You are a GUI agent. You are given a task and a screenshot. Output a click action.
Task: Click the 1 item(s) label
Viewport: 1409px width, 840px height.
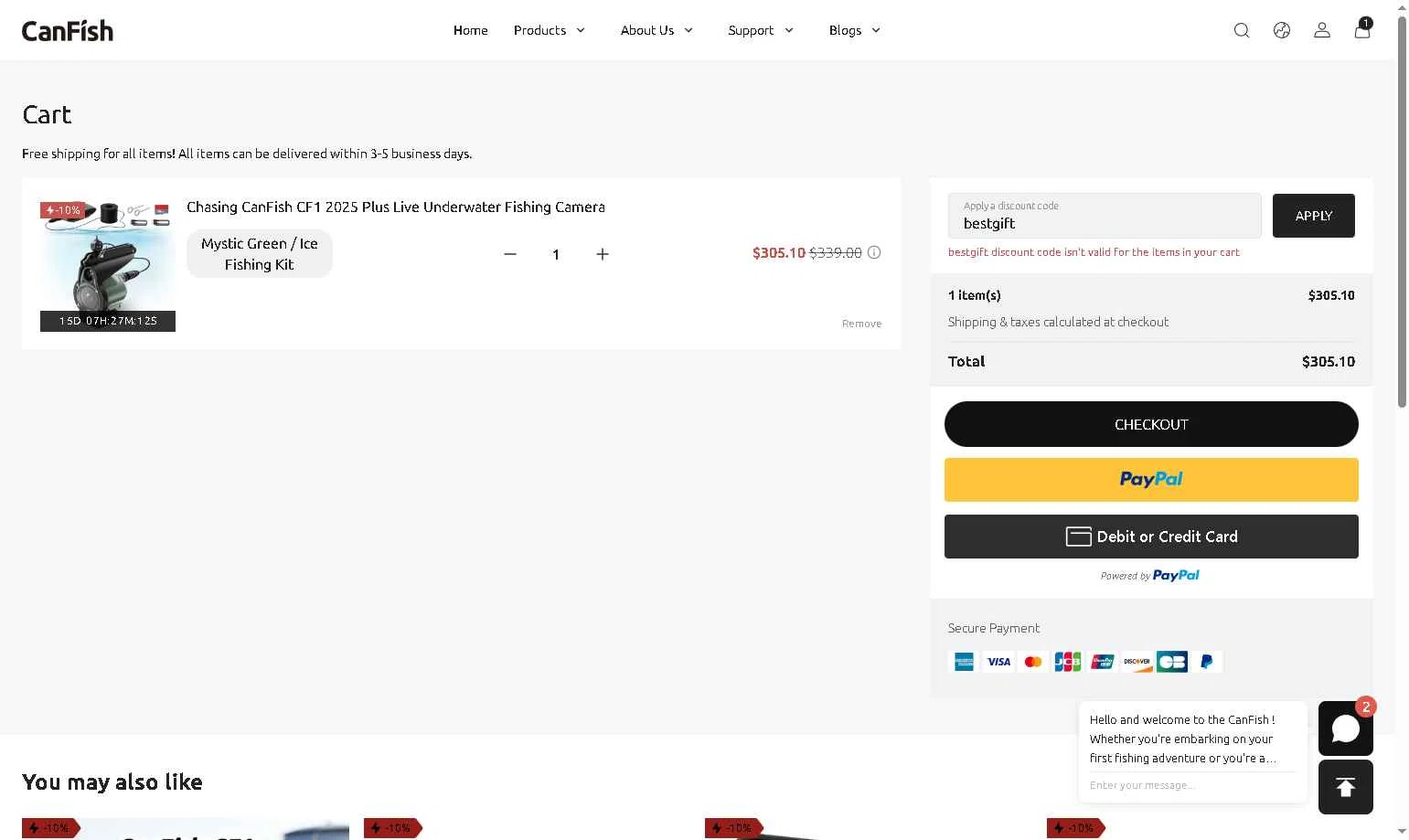pos(975,295)
